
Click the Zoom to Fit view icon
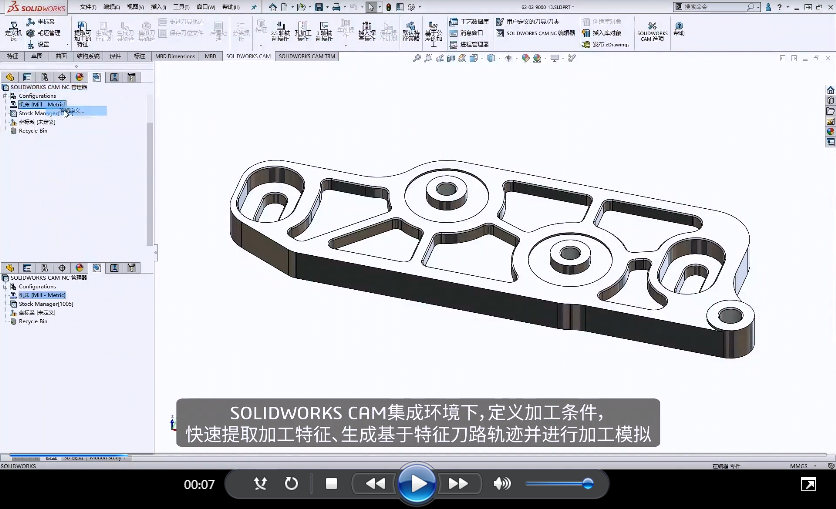(416, 58)
